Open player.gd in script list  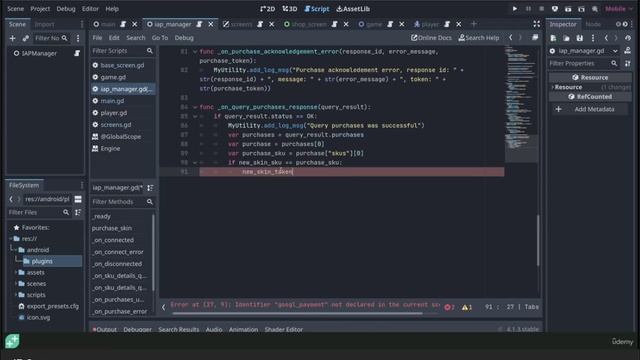[113, 113]
